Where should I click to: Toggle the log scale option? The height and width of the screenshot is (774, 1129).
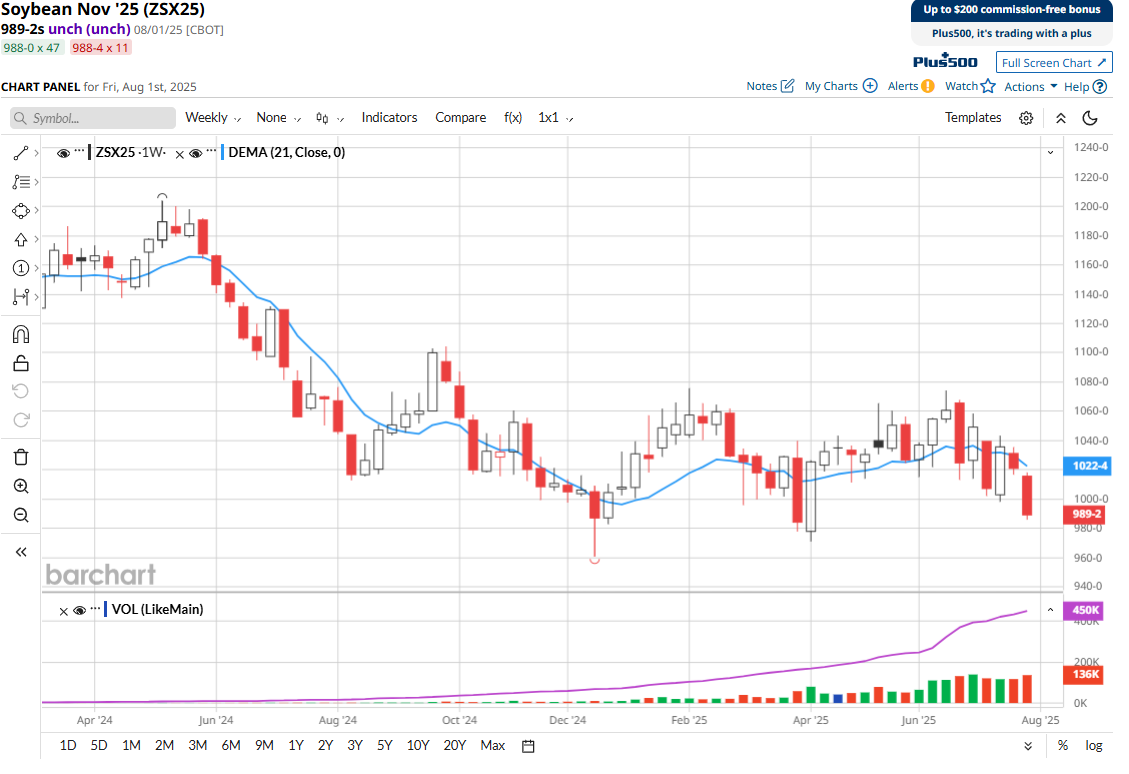coord(1094,745)
